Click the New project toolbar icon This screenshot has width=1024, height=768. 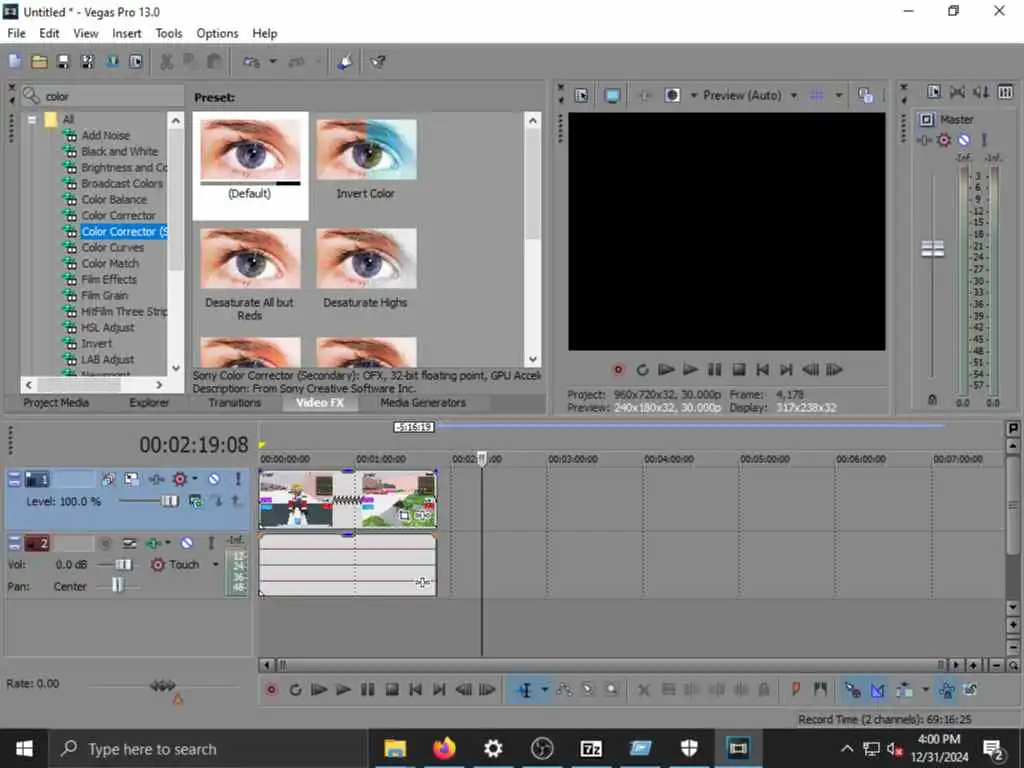coord(15,61)
